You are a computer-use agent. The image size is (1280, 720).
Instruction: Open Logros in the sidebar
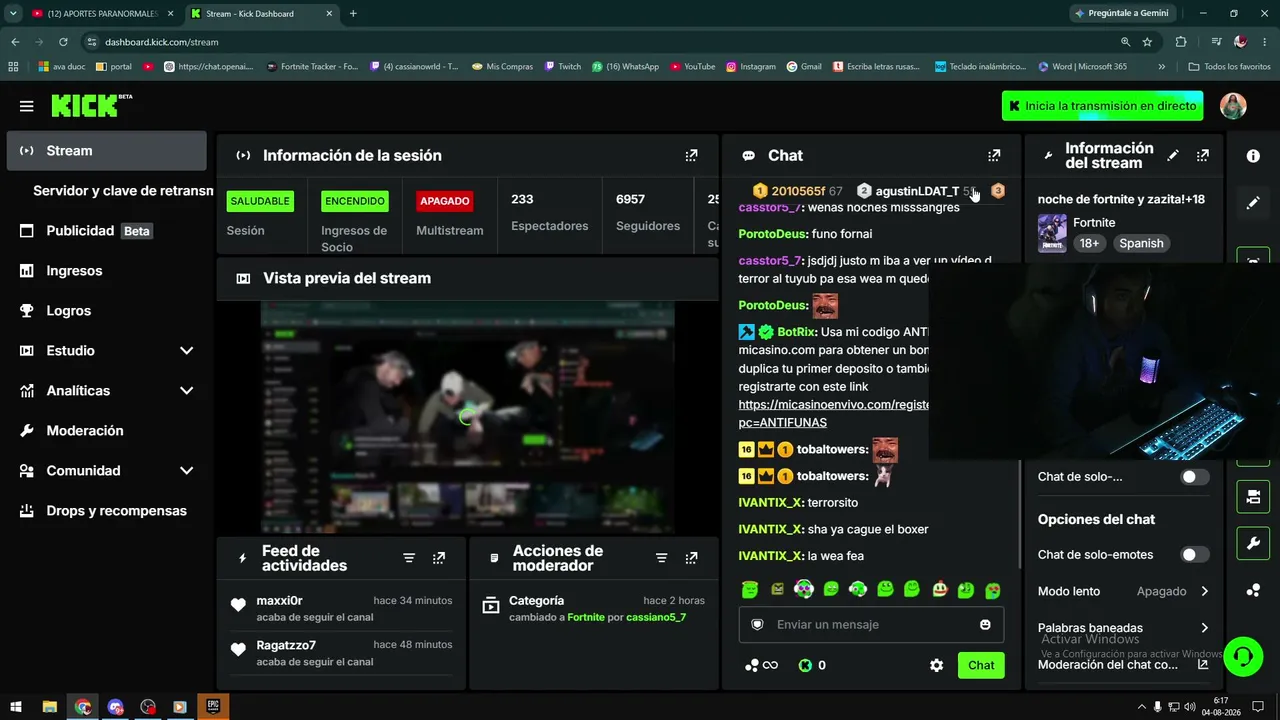[107, 311]
